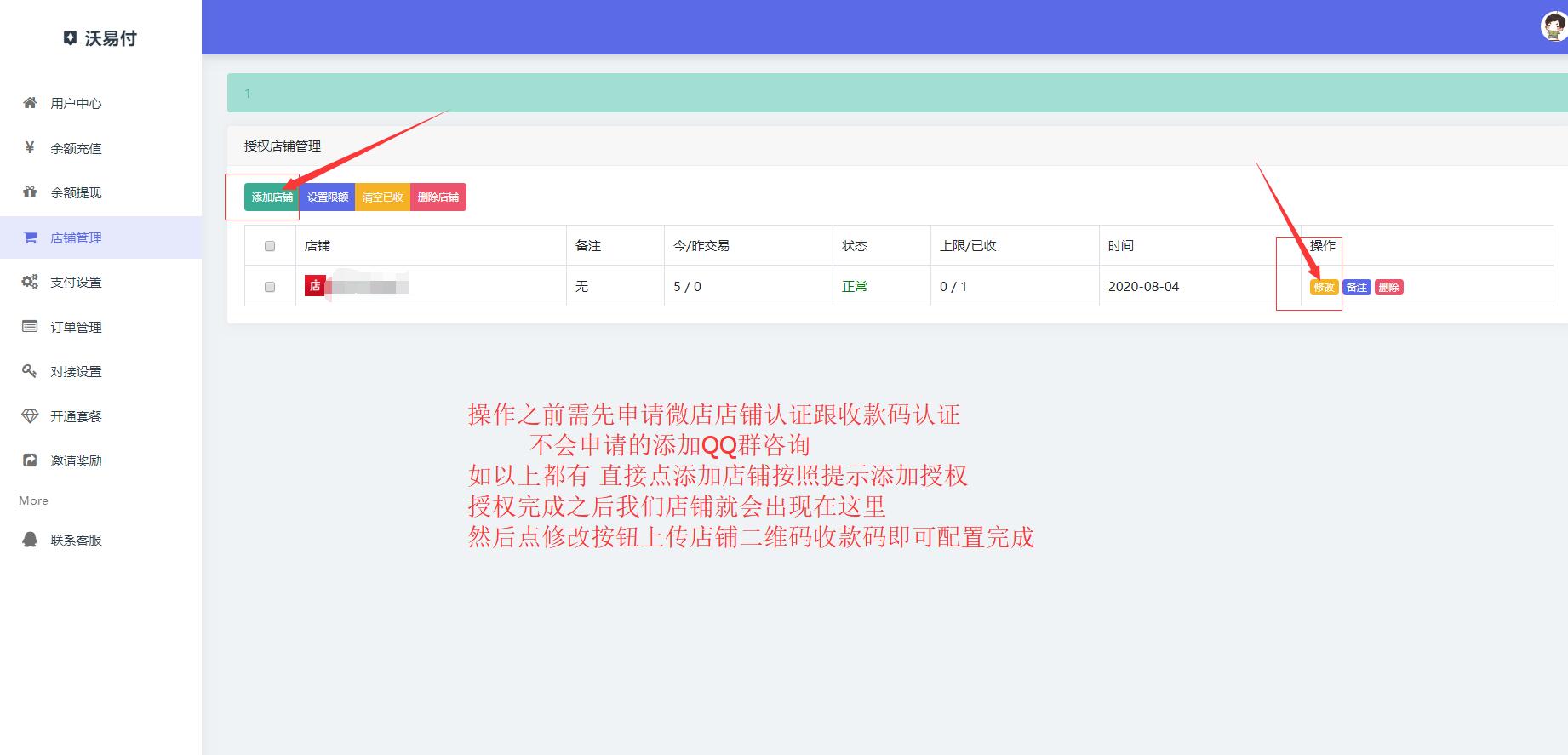Screen dimensions: 1568x755
Task: Click the red 店 shop icon
Action: tap(315, 286)
